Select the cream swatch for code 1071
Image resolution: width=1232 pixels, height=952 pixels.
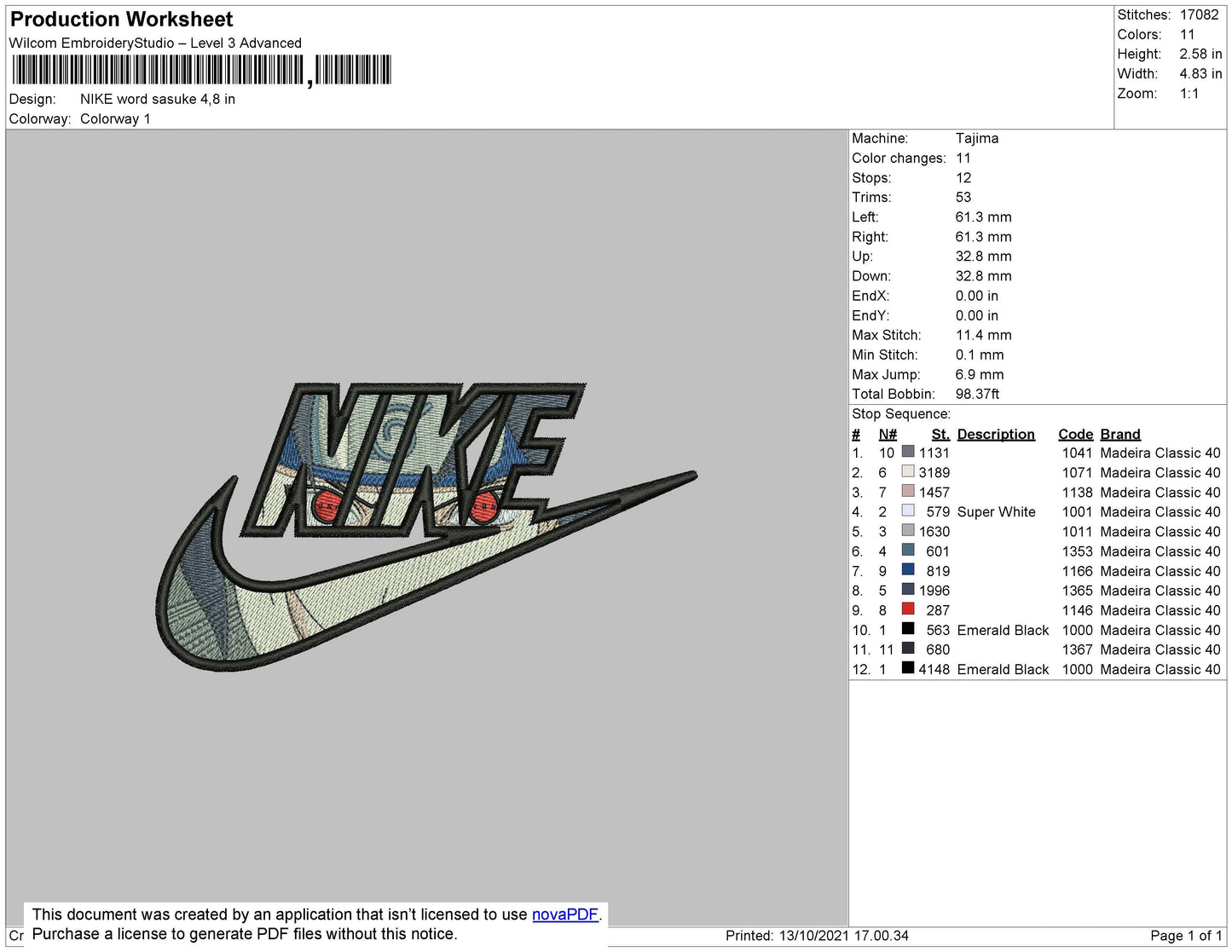[x=908, y=471]
